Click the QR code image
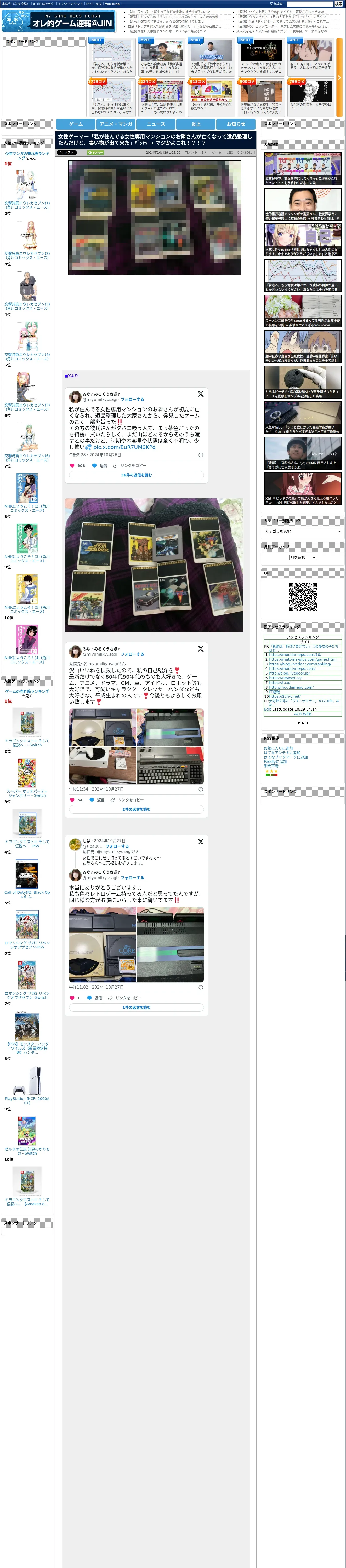Viewport: 346px width, 1568px height. [303, 597]
